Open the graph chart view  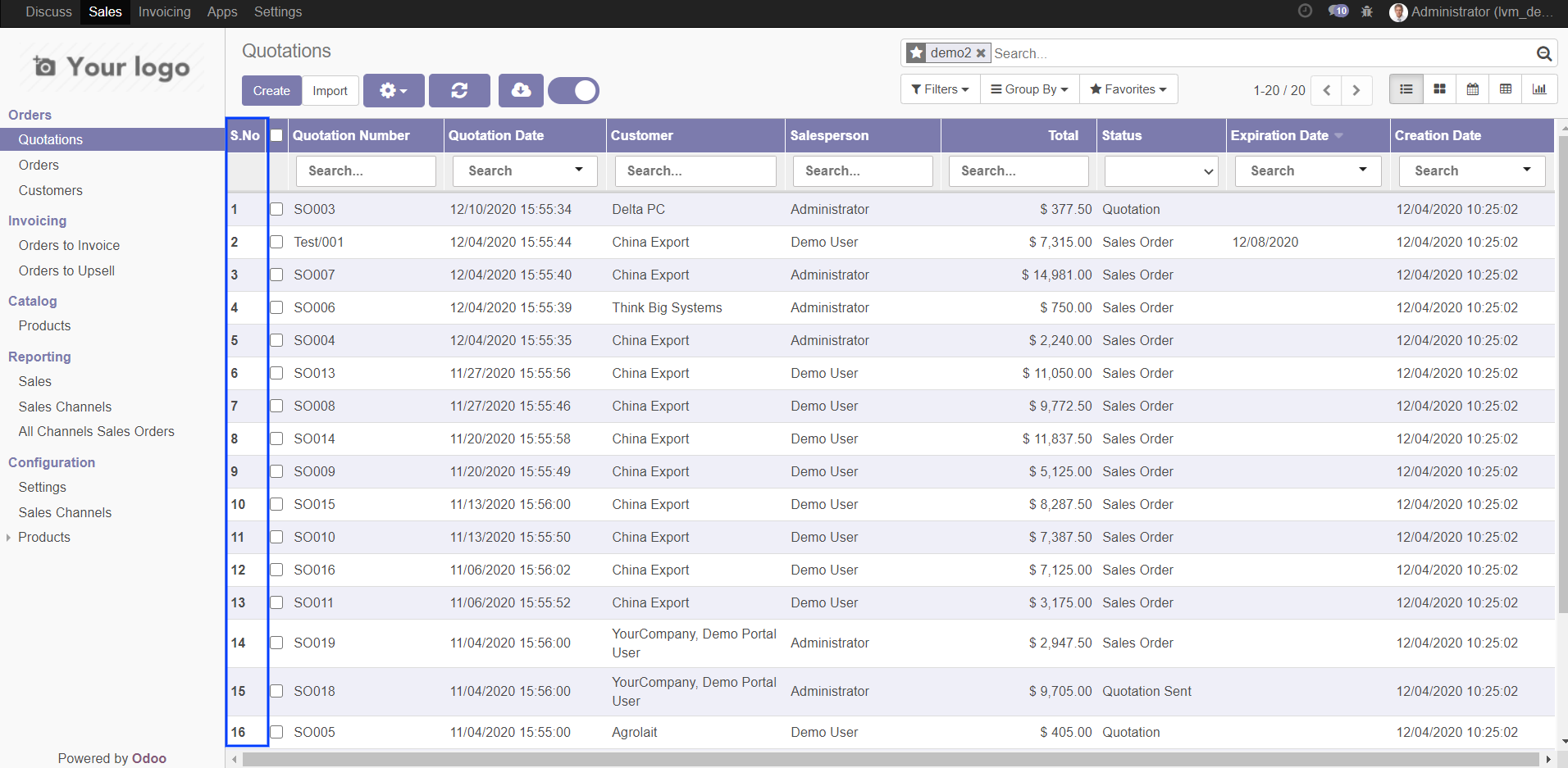(x=1539, y=89)
